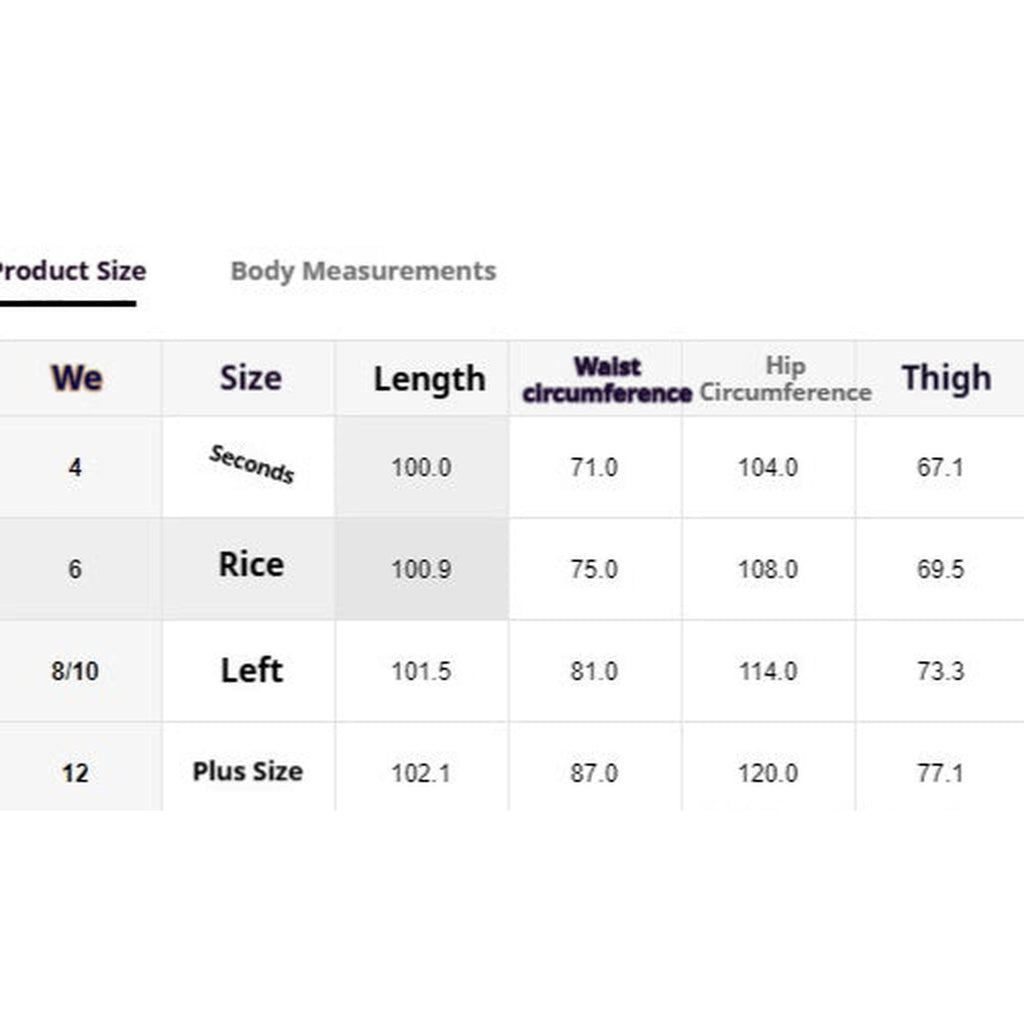The width and height of the screenshot is (1024, 1024).
Task: Select the 100.9 length value
Action: tap(422, 567)
